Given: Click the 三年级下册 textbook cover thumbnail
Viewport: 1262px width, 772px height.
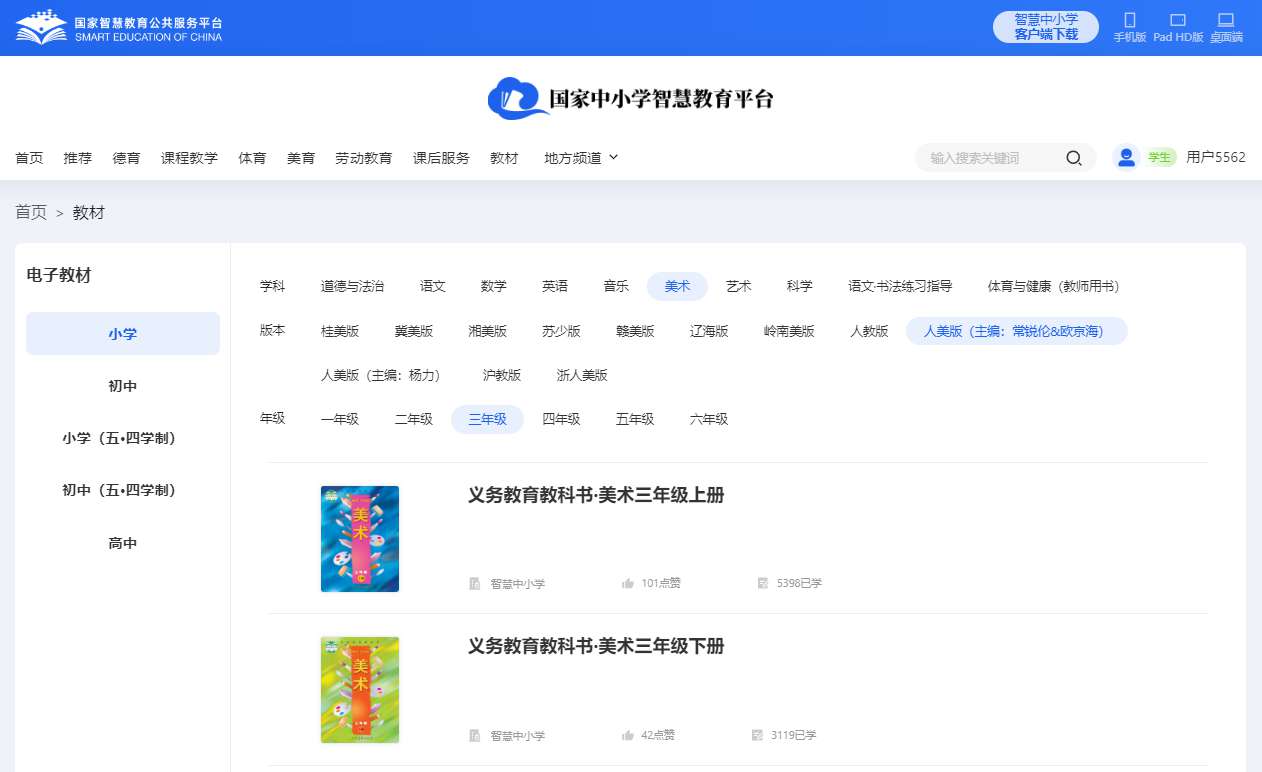Looking at the screenshot, I should coord(360,690).
